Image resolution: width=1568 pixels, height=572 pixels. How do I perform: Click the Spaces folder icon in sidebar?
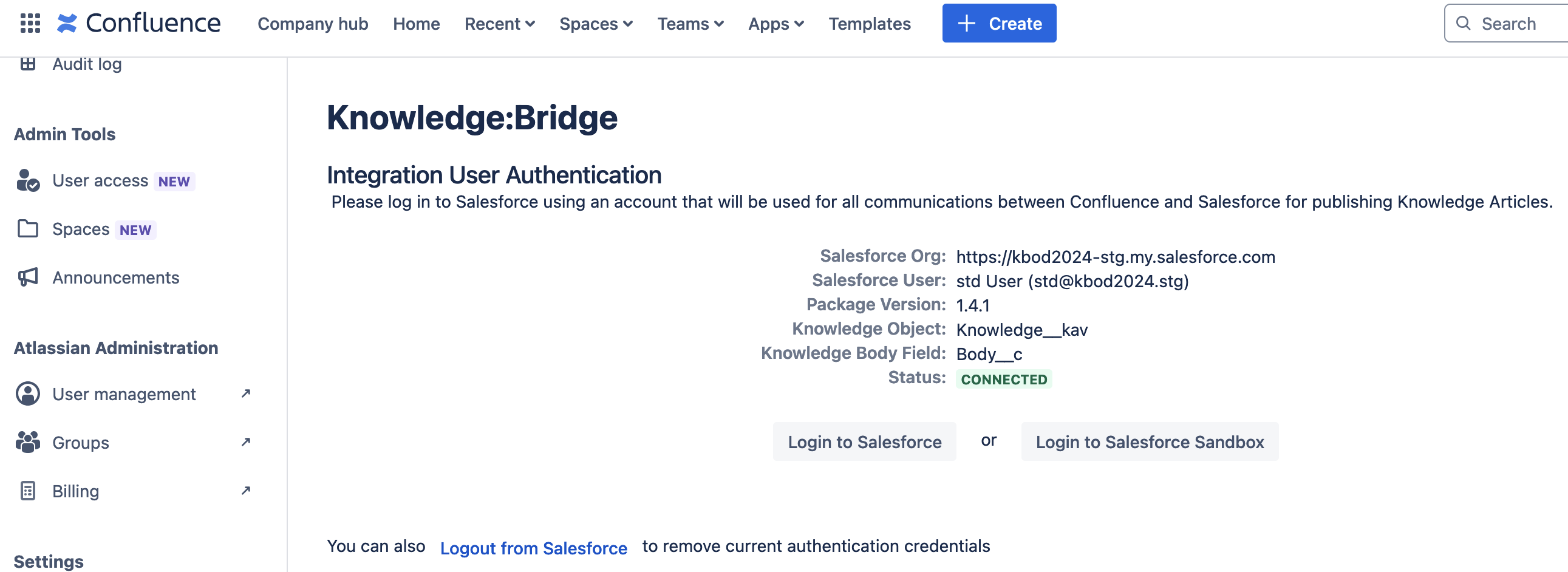pyautogui.click(x=28, y=230)
